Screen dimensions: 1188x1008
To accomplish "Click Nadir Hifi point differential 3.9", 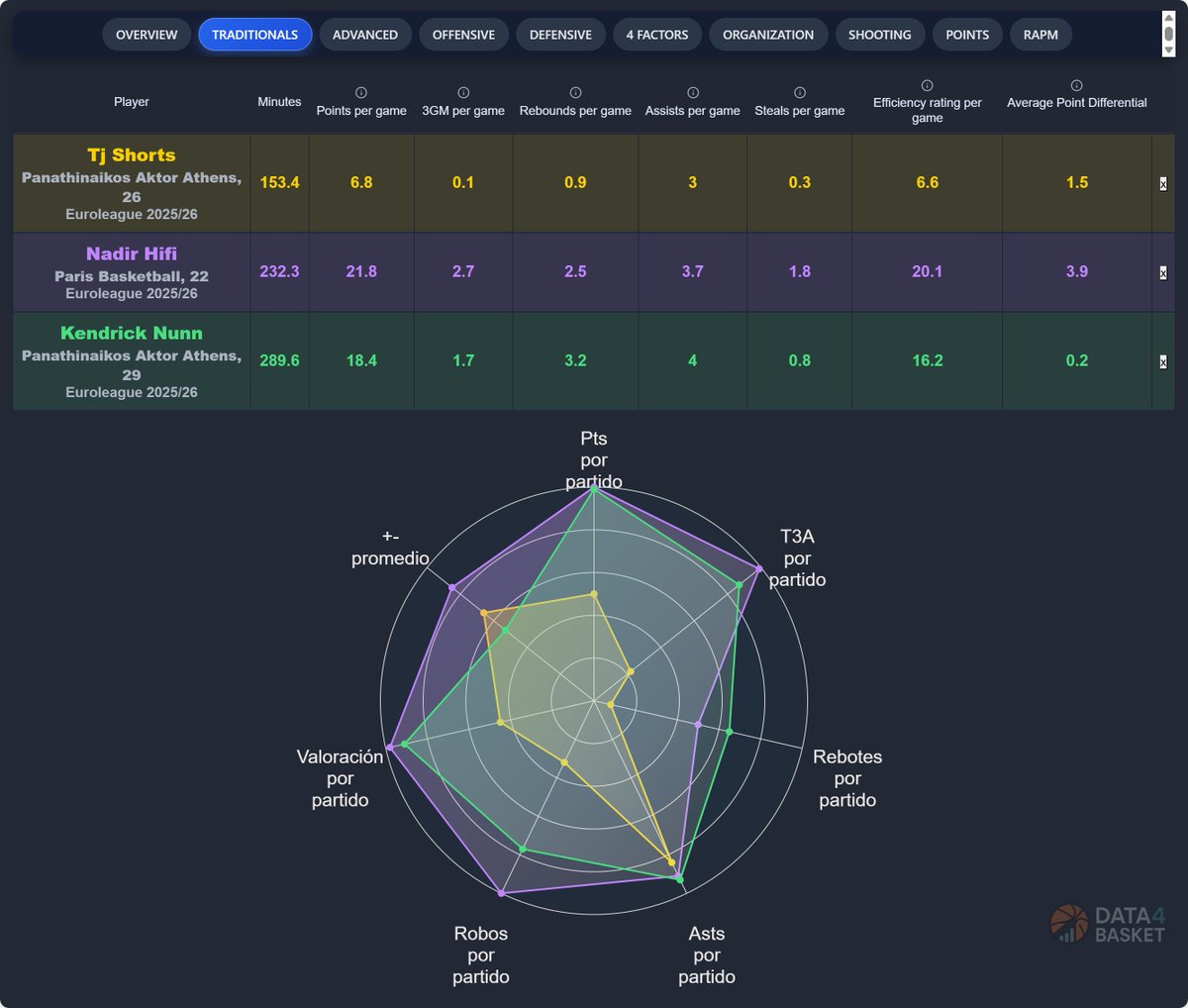I will click(1077, 271).
